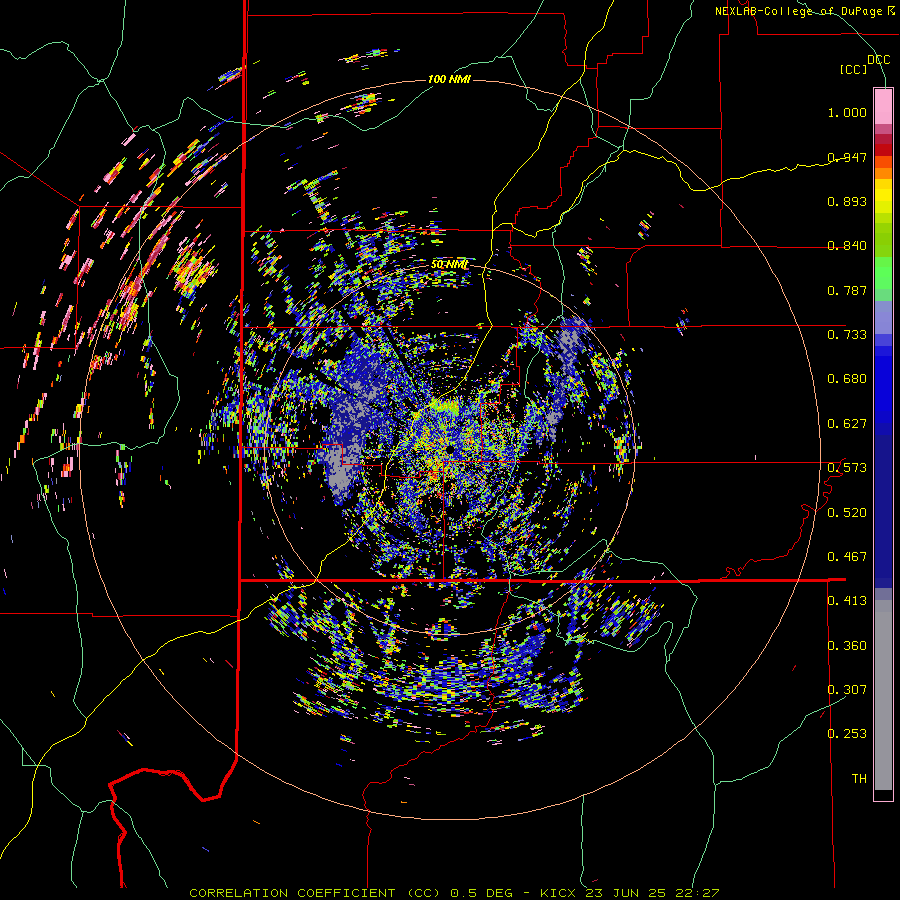This screenshot has height=900, width=900.
Task: Click the 1.000 value on the CC scale
Action: (847, 112)
